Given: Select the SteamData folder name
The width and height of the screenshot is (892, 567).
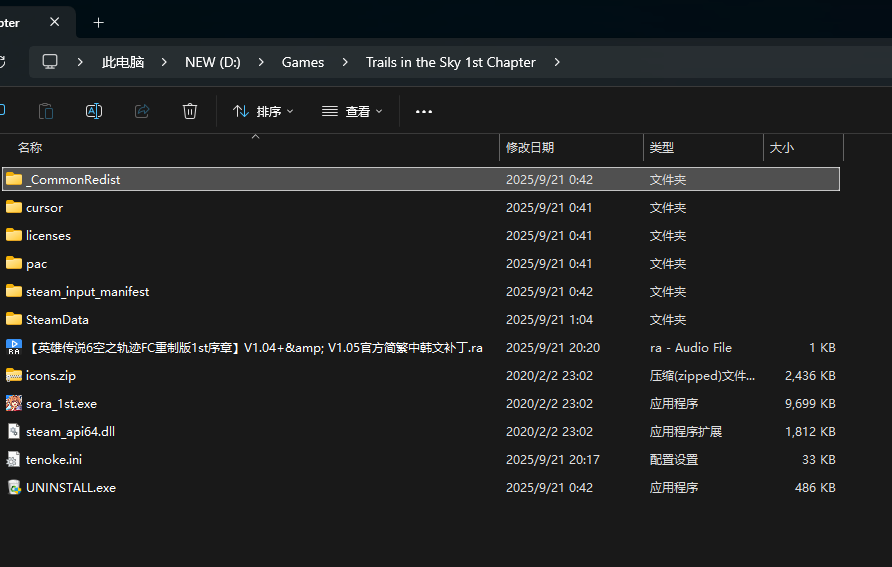Looking at the screenshot, I should (x=57, y=320).
